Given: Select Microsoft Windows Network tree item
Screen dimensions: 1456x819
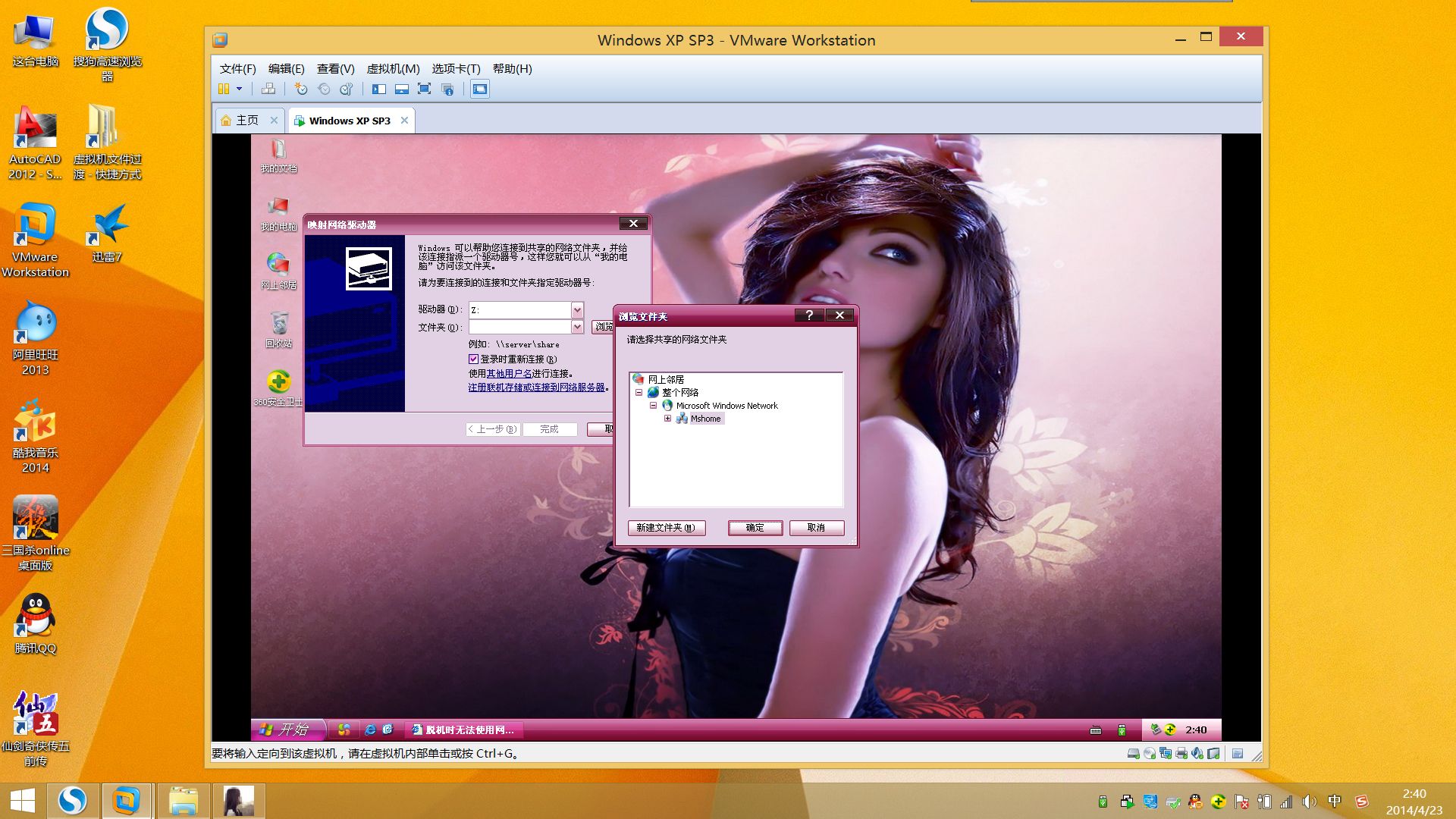Looking at the screenshot, I should 726,406.
